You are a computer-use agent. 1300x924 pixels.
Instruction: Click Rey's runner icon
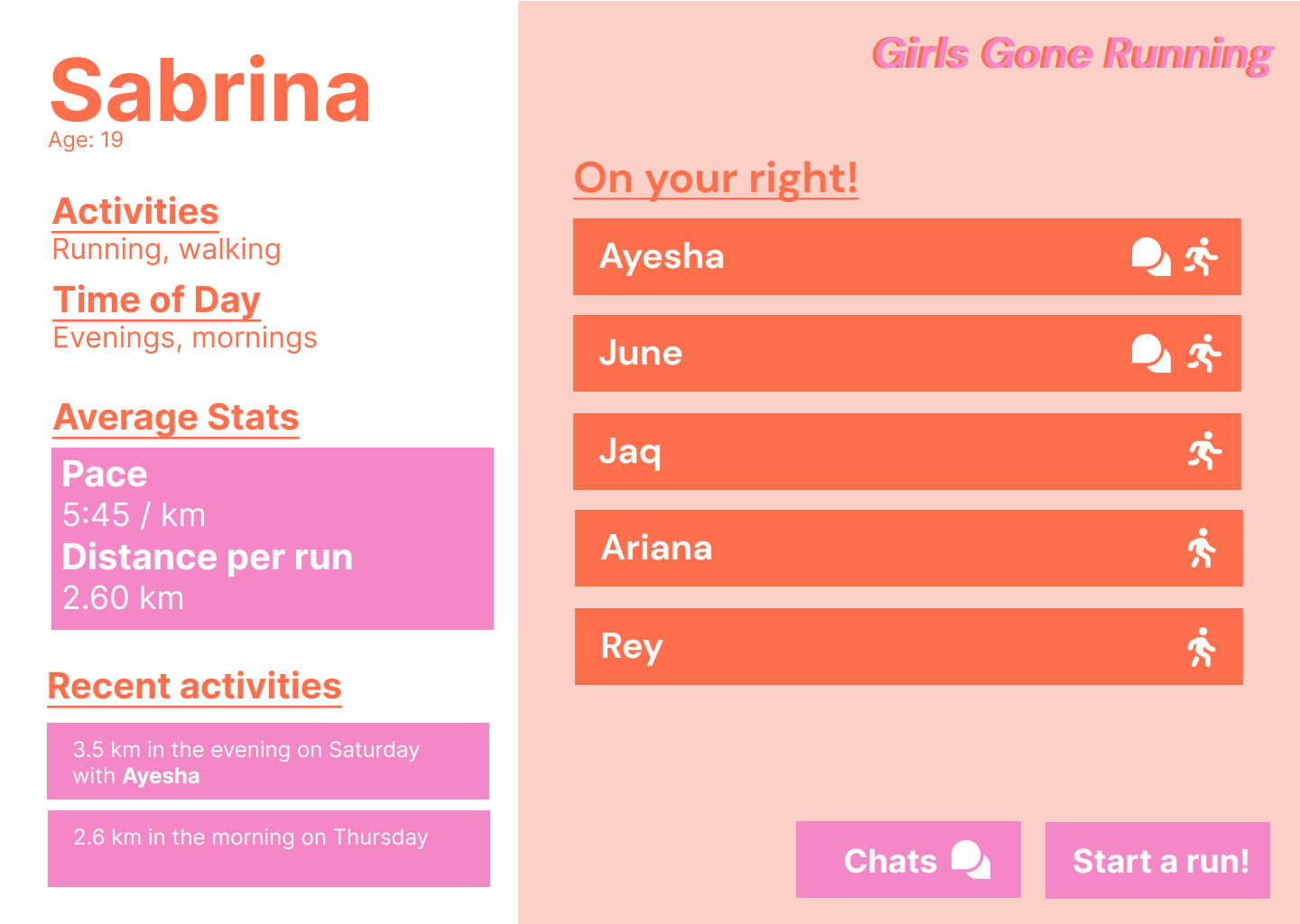pyautogui.click(x=1201, y=646)
